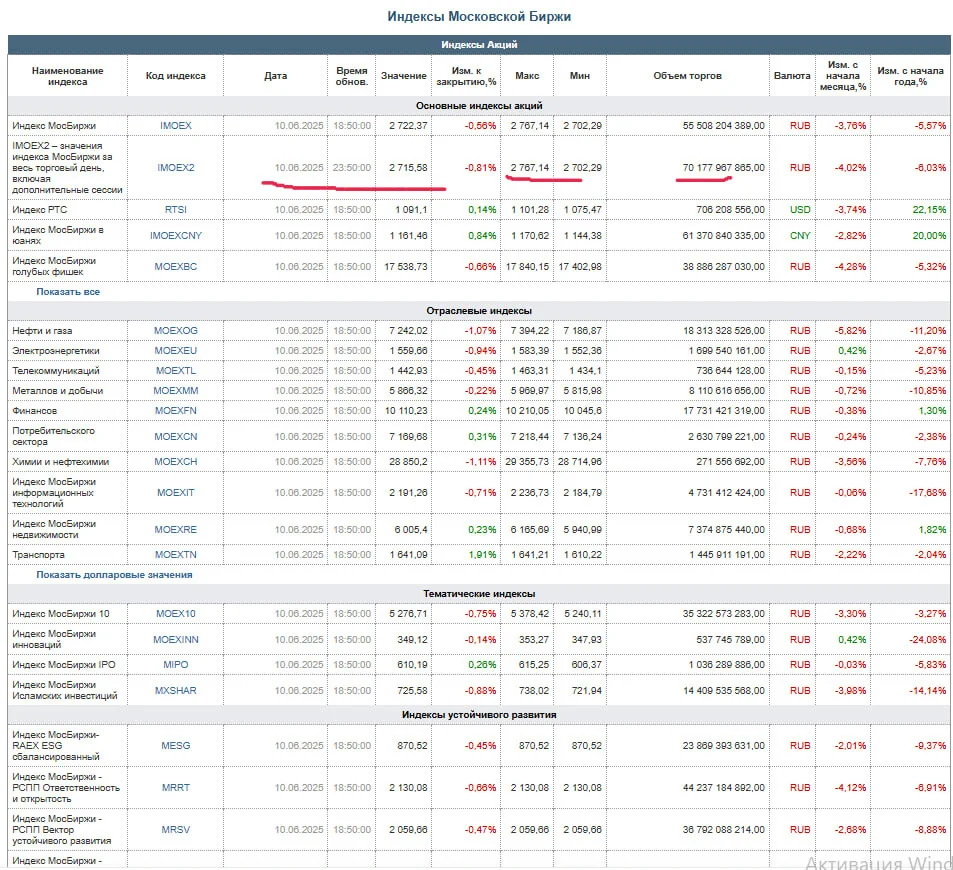Click the Показать все link
The width and height of the screenshot is (953, 870).
pos(68,291)
